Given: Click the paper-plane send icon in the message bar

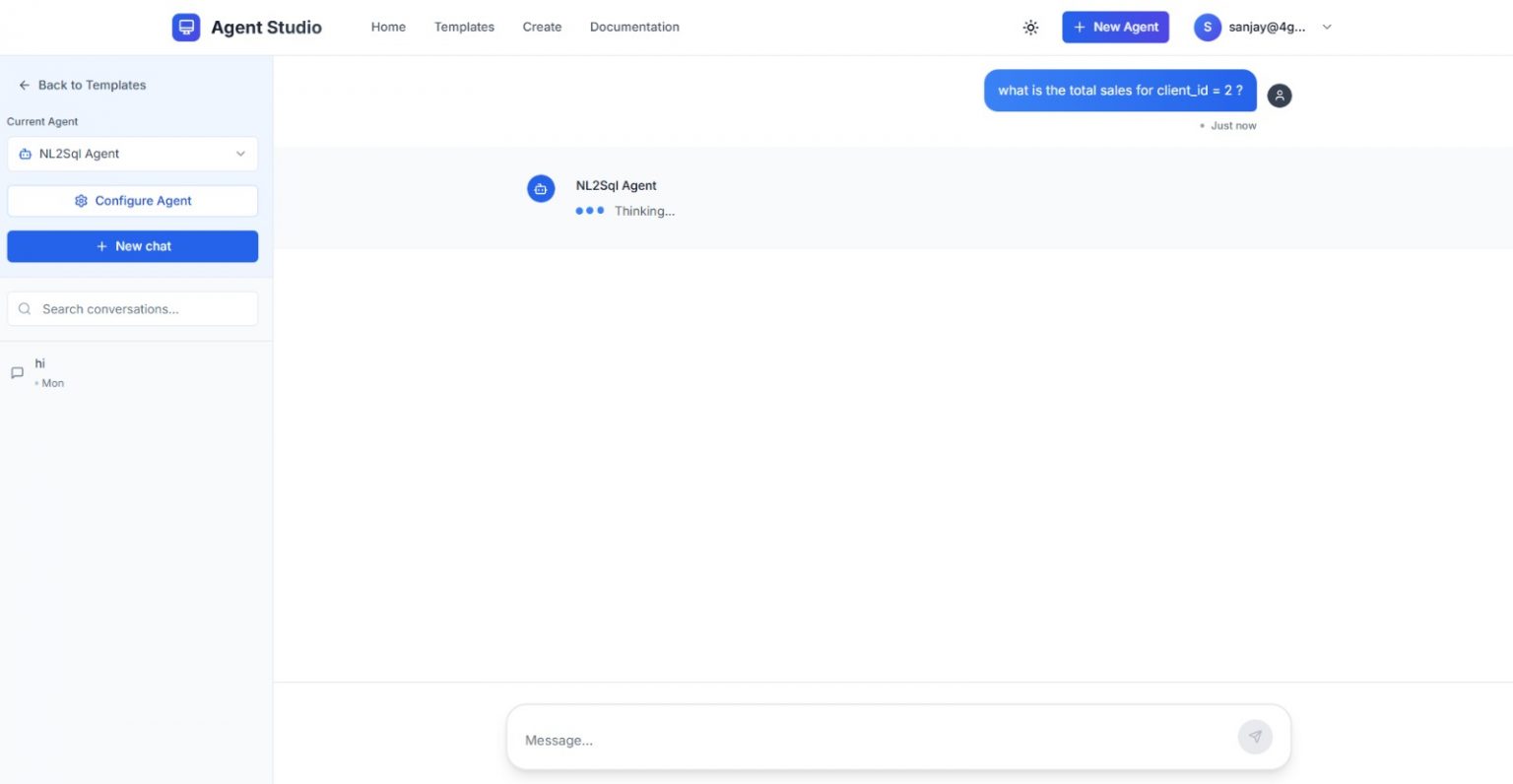Looking at the screenshot, I should coord(1255,737).
